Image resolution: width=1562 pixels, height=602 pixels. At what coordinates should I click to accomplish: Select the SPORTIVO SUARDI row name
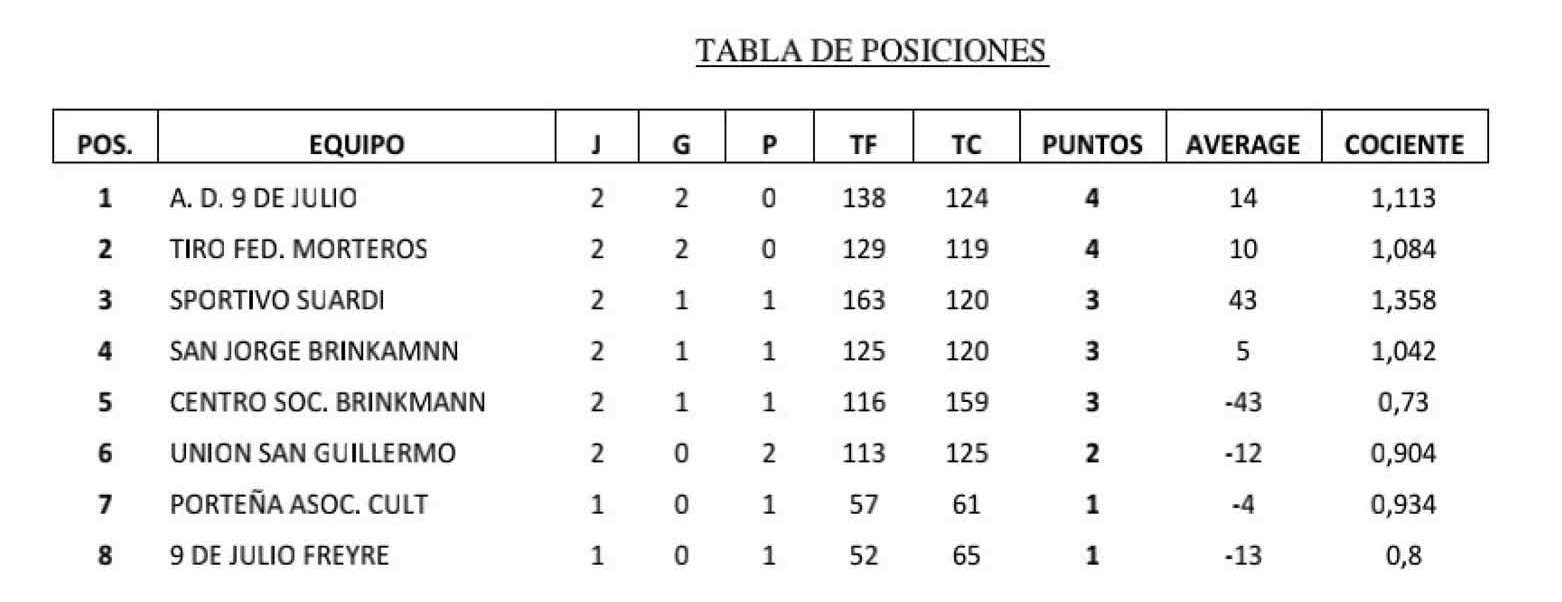(x=277, y=300)
